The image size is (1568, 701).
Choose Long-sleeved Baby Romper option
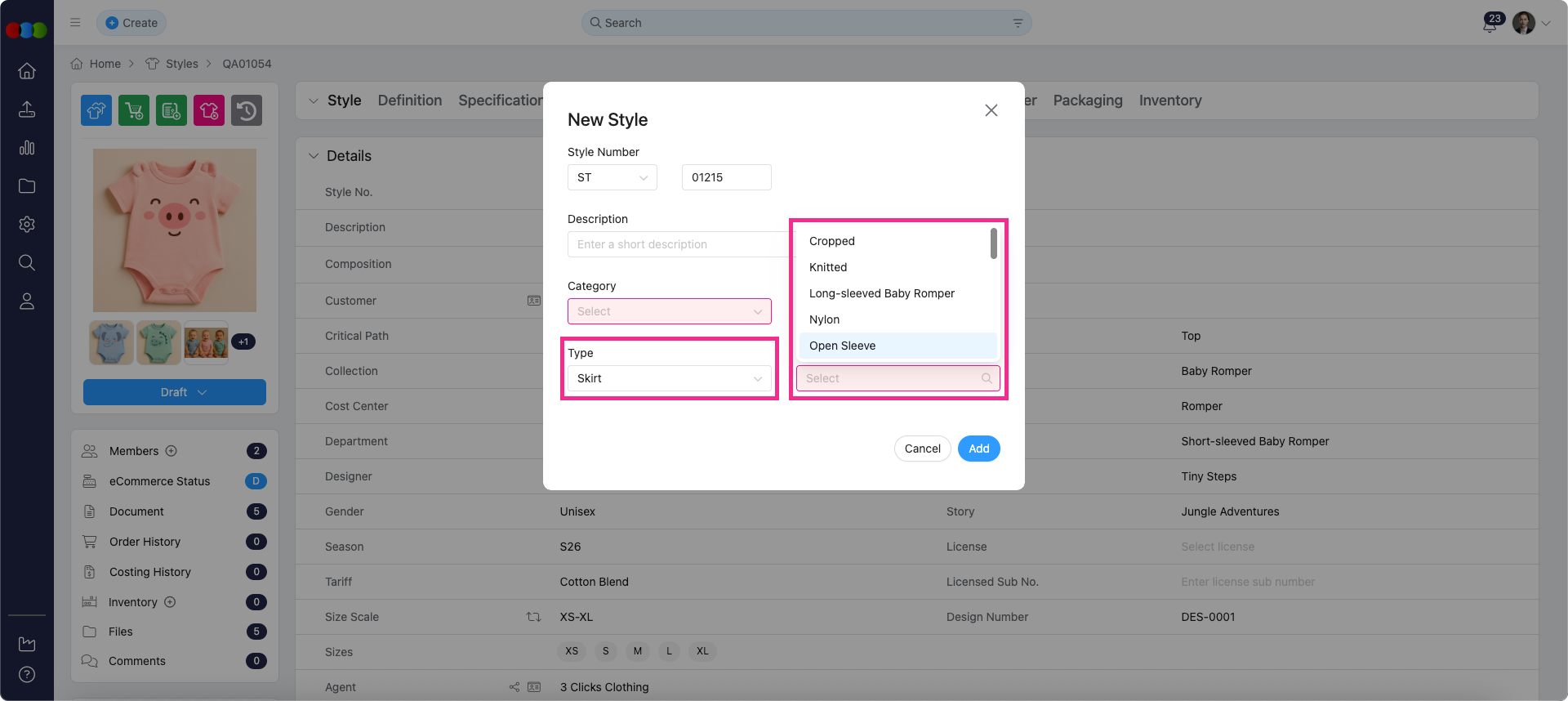898,293
